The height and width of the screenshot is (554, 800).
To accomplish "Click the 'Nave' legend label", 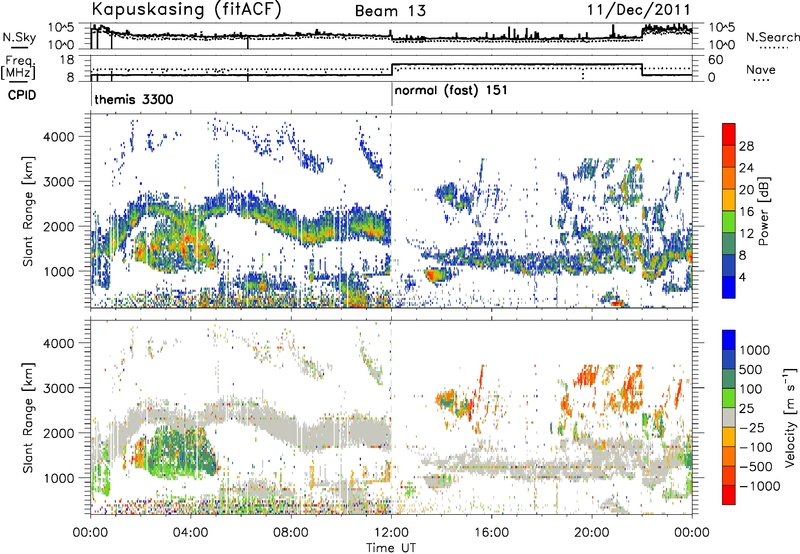I will pos(761,69).
